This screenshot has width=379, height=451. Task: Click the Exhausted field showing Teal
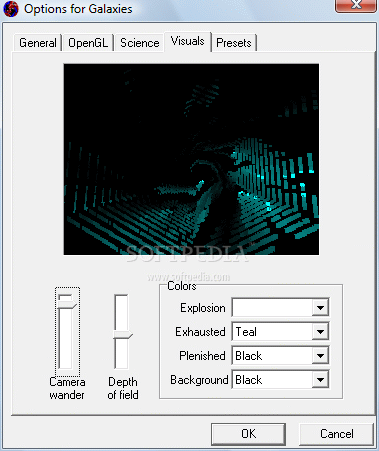(x=280, y=332)
